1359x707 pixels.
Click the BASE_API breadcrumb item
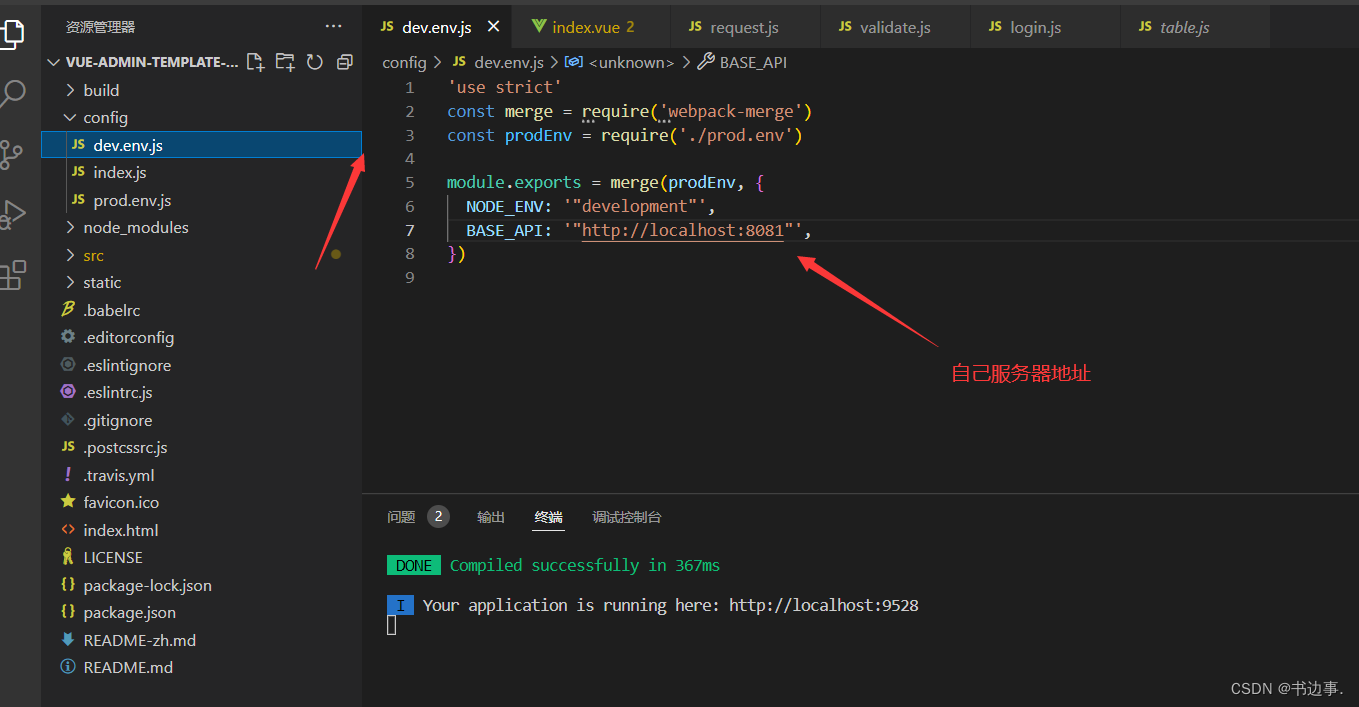point(754,62)
